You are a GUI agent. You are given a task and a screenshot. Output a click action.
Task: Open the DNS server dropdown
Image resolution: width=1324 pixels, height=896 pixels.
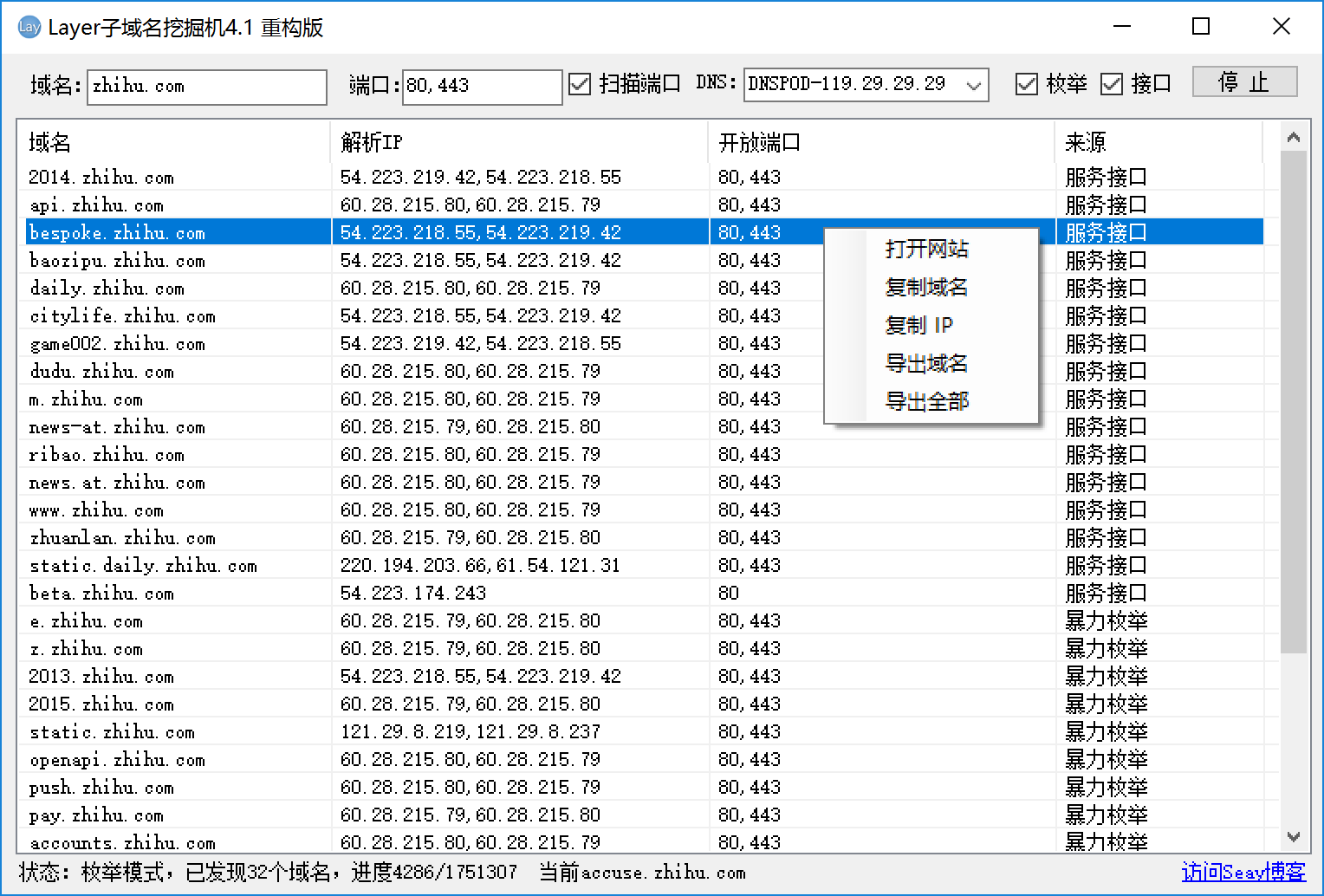[x=974, y=85]
